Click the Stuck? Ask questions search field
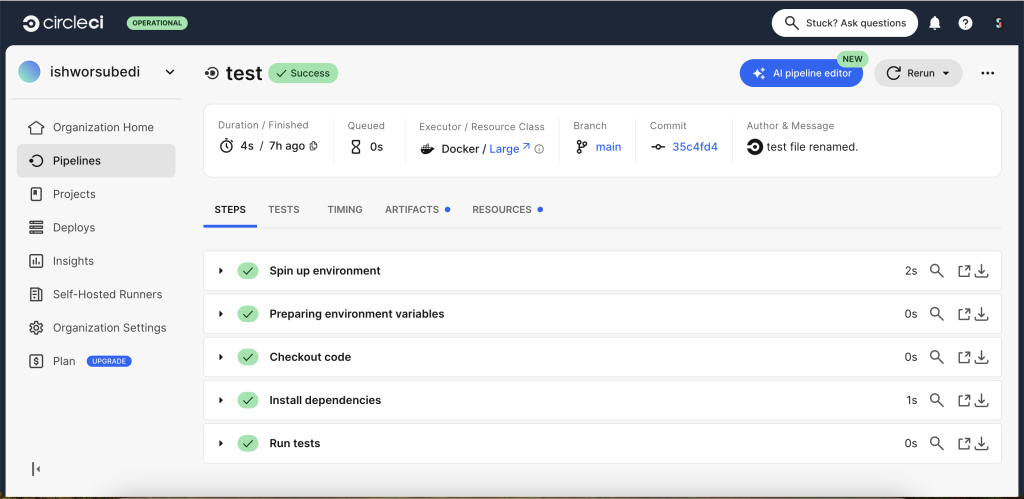This screenshot has width=1024, height=499. tap(843, 23)
